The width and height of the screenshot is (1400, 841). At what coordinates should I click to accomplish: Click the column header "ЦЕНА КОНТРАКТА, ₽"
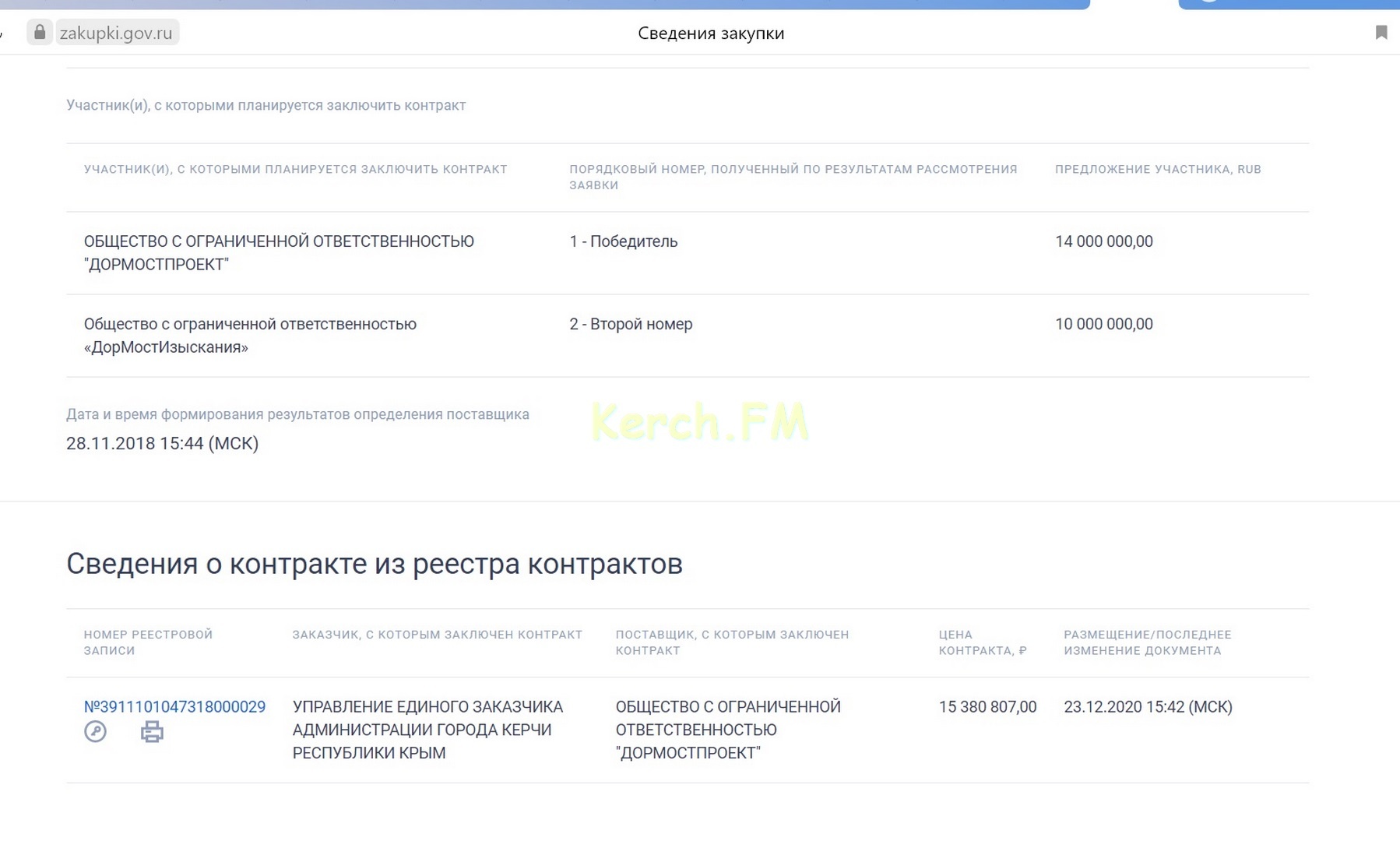tap(983, 642)
